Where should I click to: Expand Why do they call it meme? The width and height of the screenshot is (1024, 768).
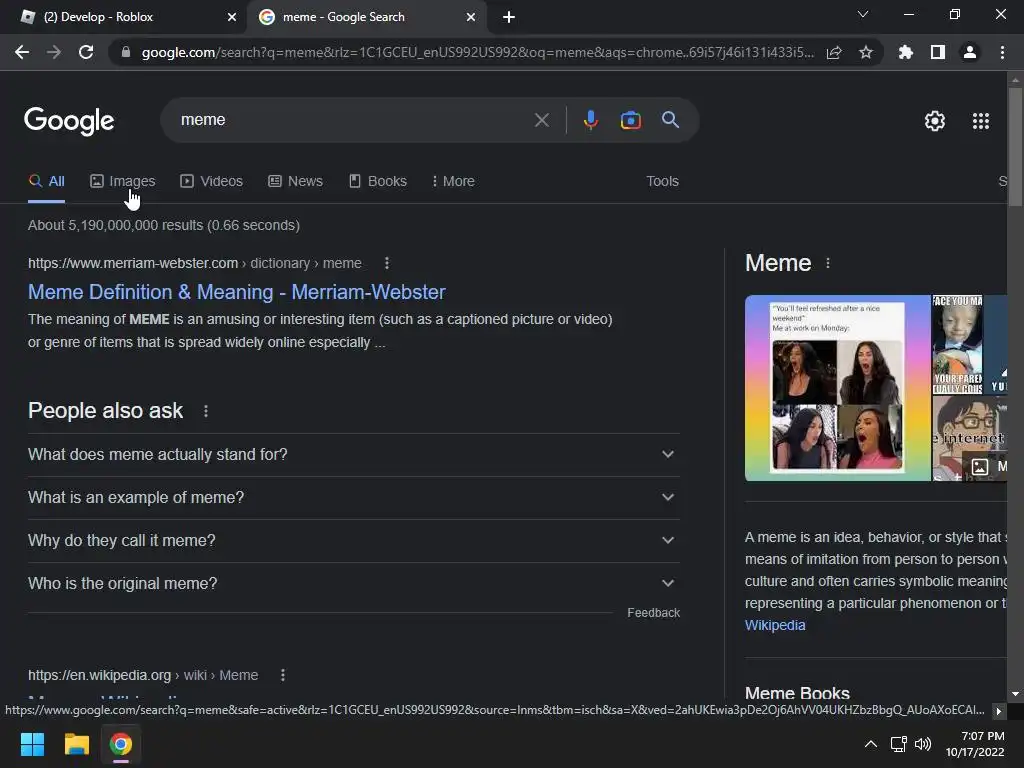click(353, 541)
